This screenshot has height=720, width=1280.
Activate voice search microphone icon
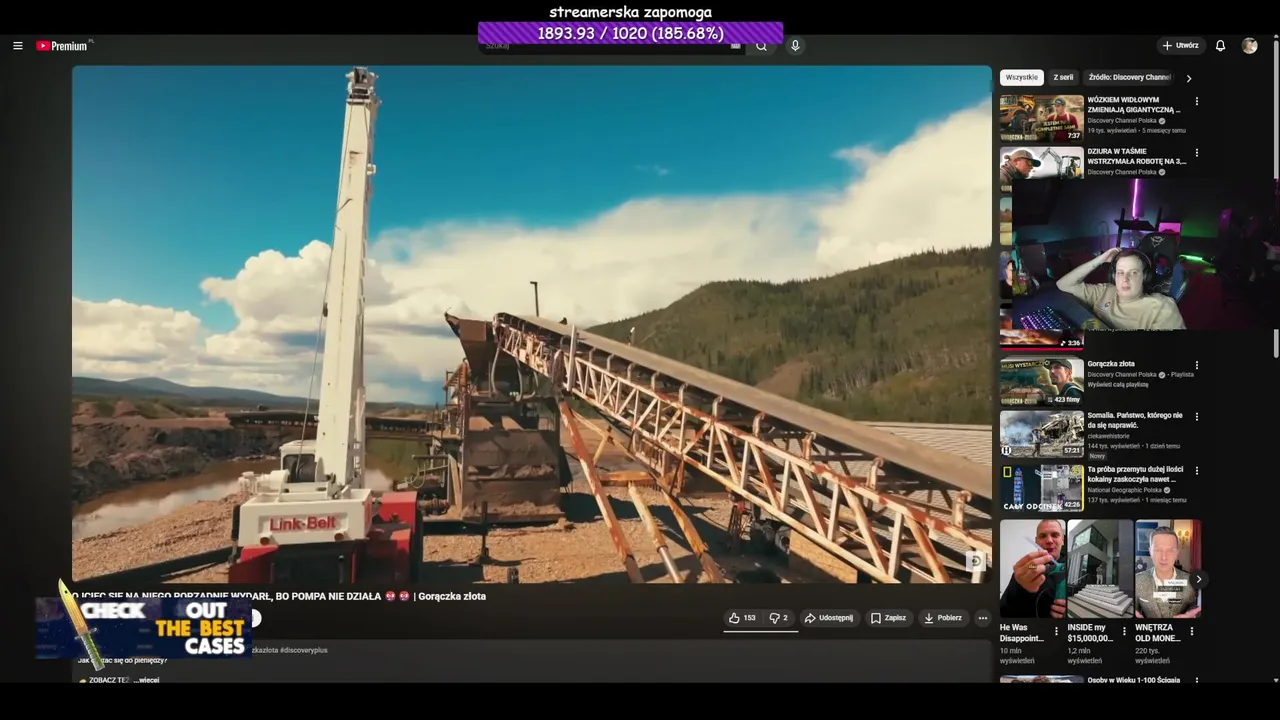point(795,46)
